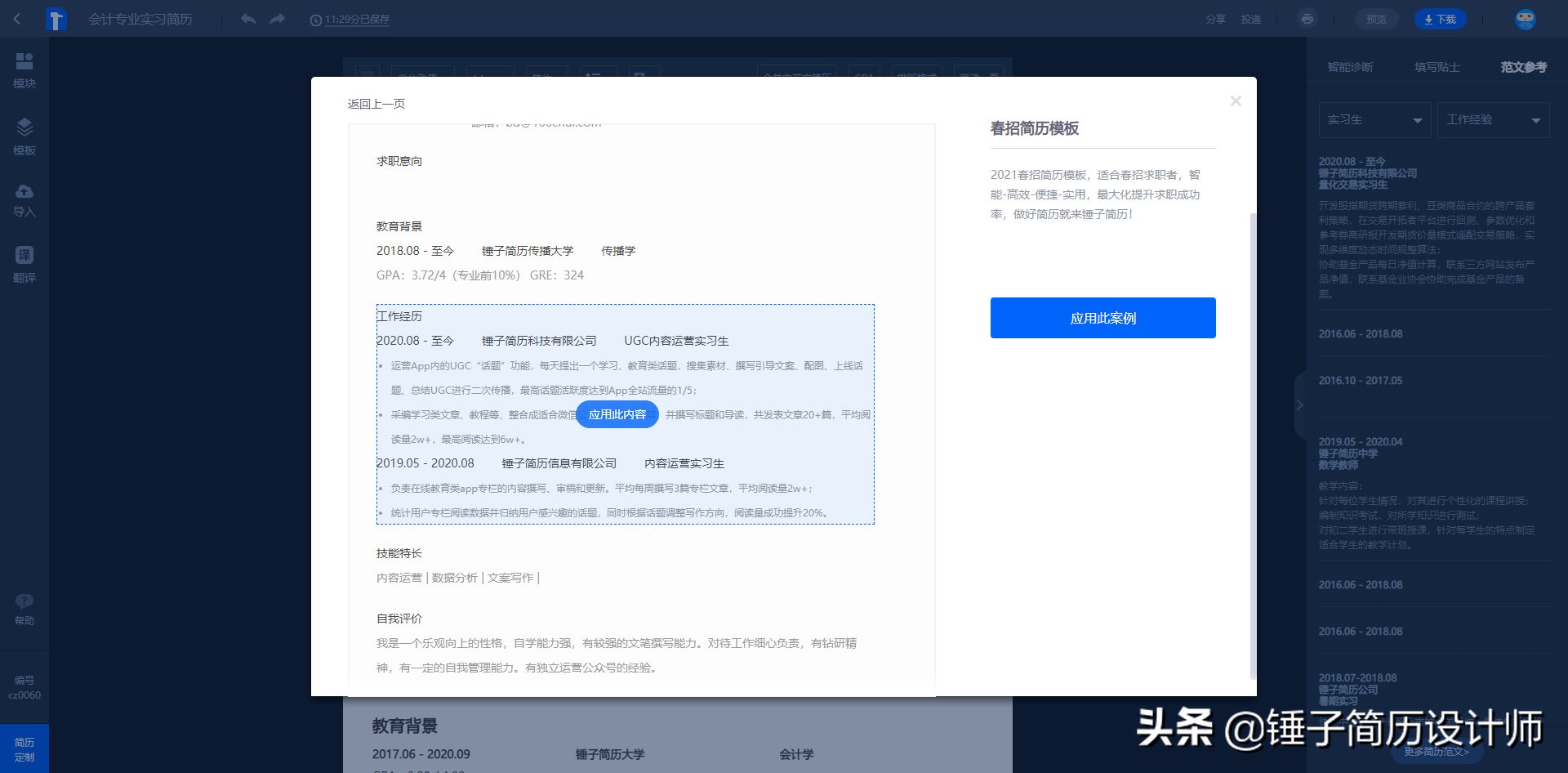This screenshot has width=1568, height=773.
Task: Open the 预览 preview button
Action: tap(1376, 19)
